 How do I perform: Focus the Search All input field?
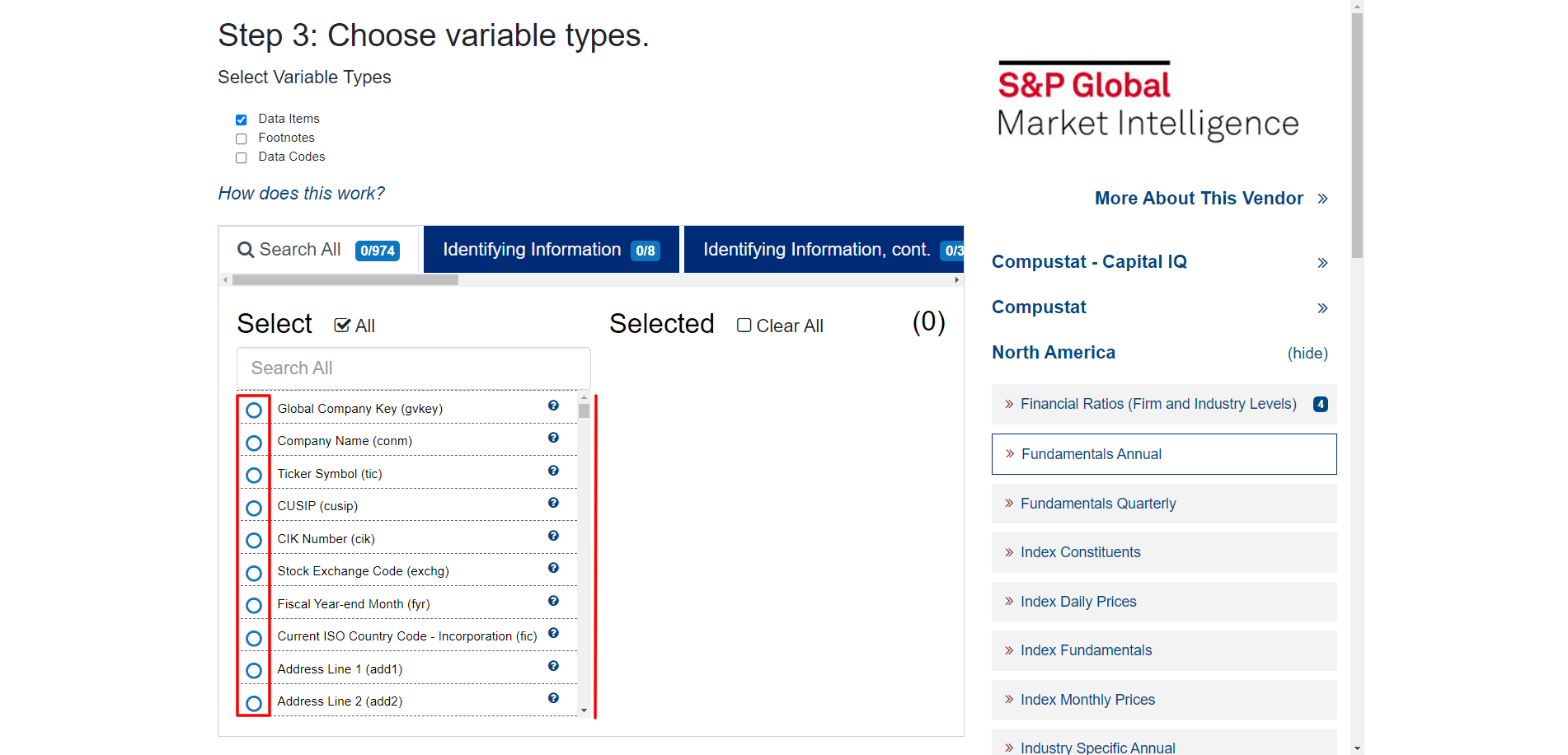coord(414,368)
